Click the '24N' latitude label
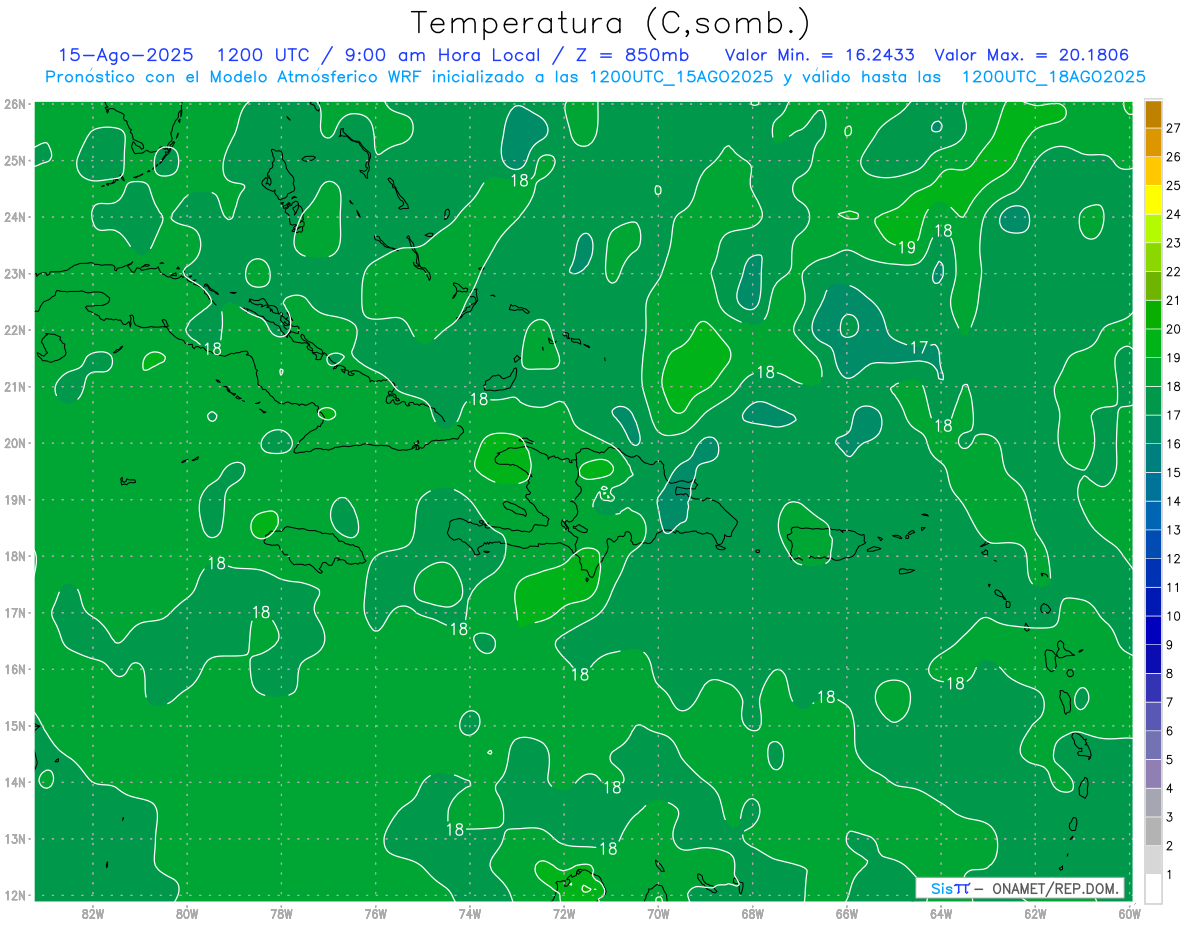 click(x=14, y=217)
